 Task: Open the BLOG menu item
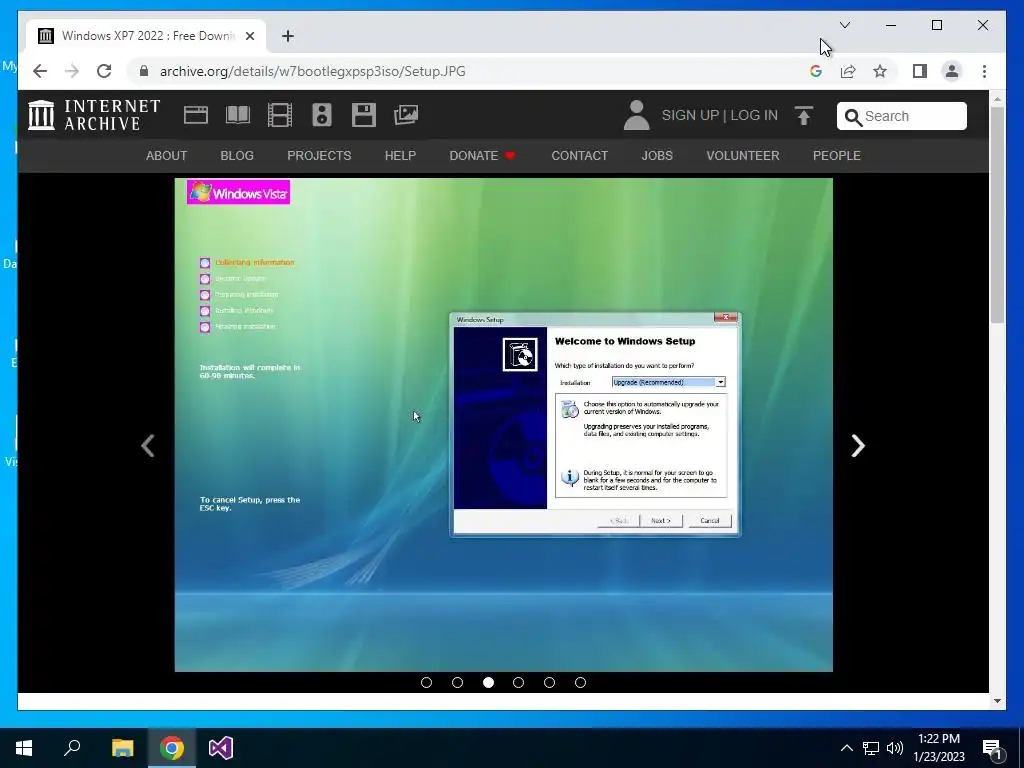click(237, 155)
